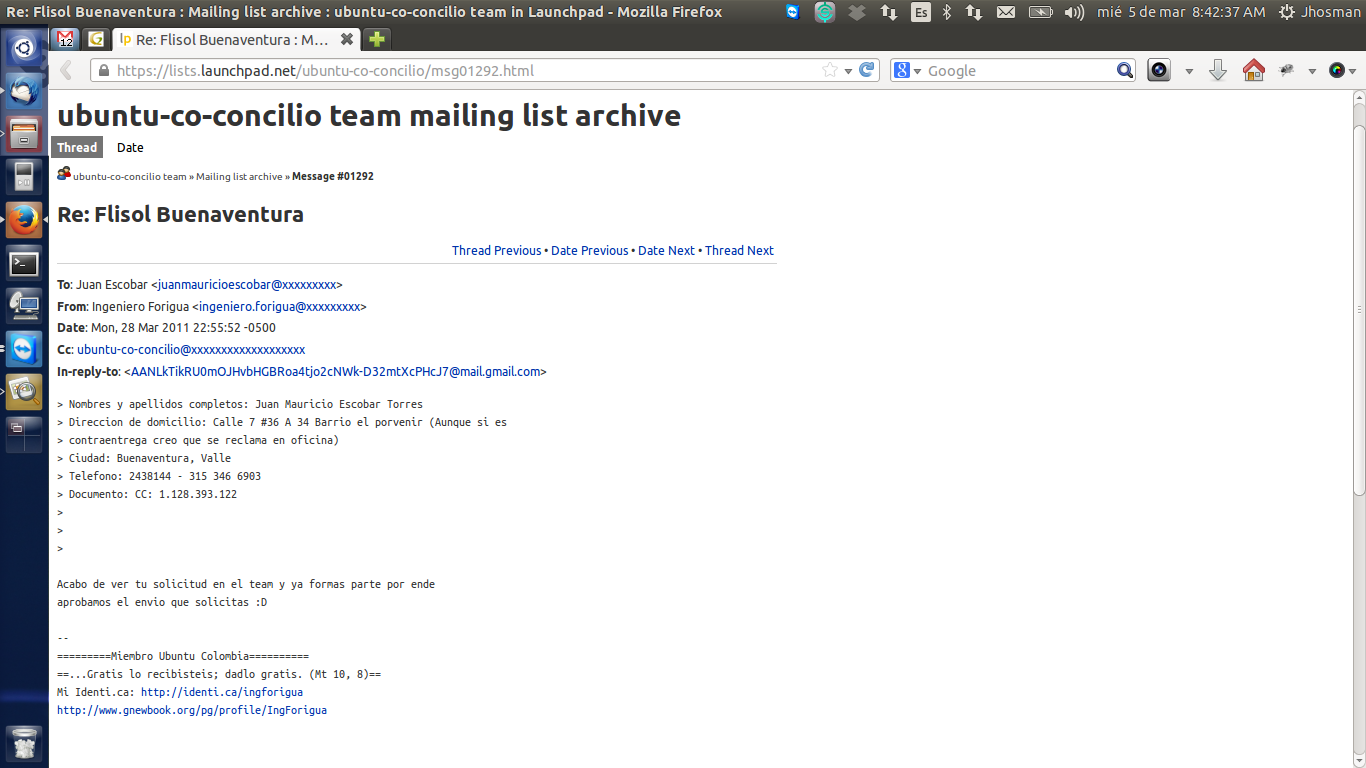Click the teal circular tray indicator
This screenshot has width=1366, height=768.
[x=825, y=12]
